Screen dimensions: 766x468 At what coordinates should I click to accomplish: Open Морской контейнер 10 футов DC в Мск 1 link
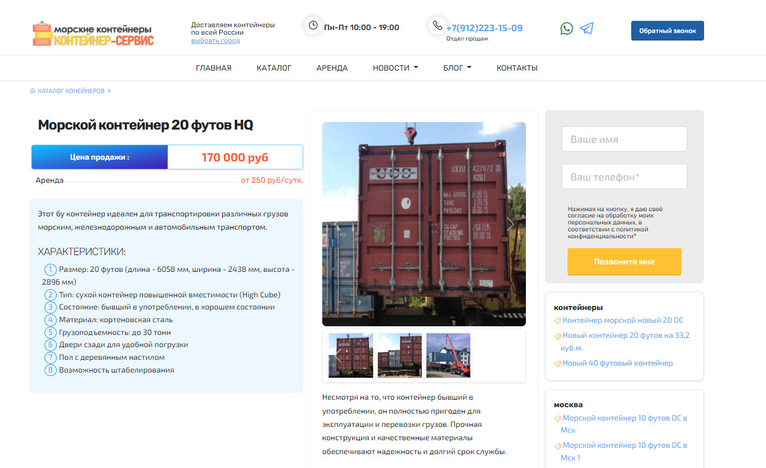(x=624, y=451)
